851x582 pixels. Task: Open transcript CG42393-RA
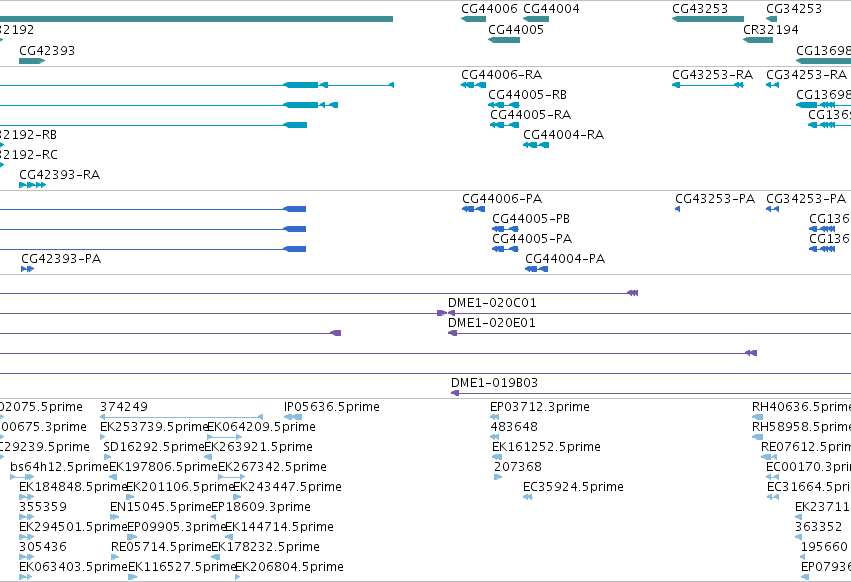[59, 175]
